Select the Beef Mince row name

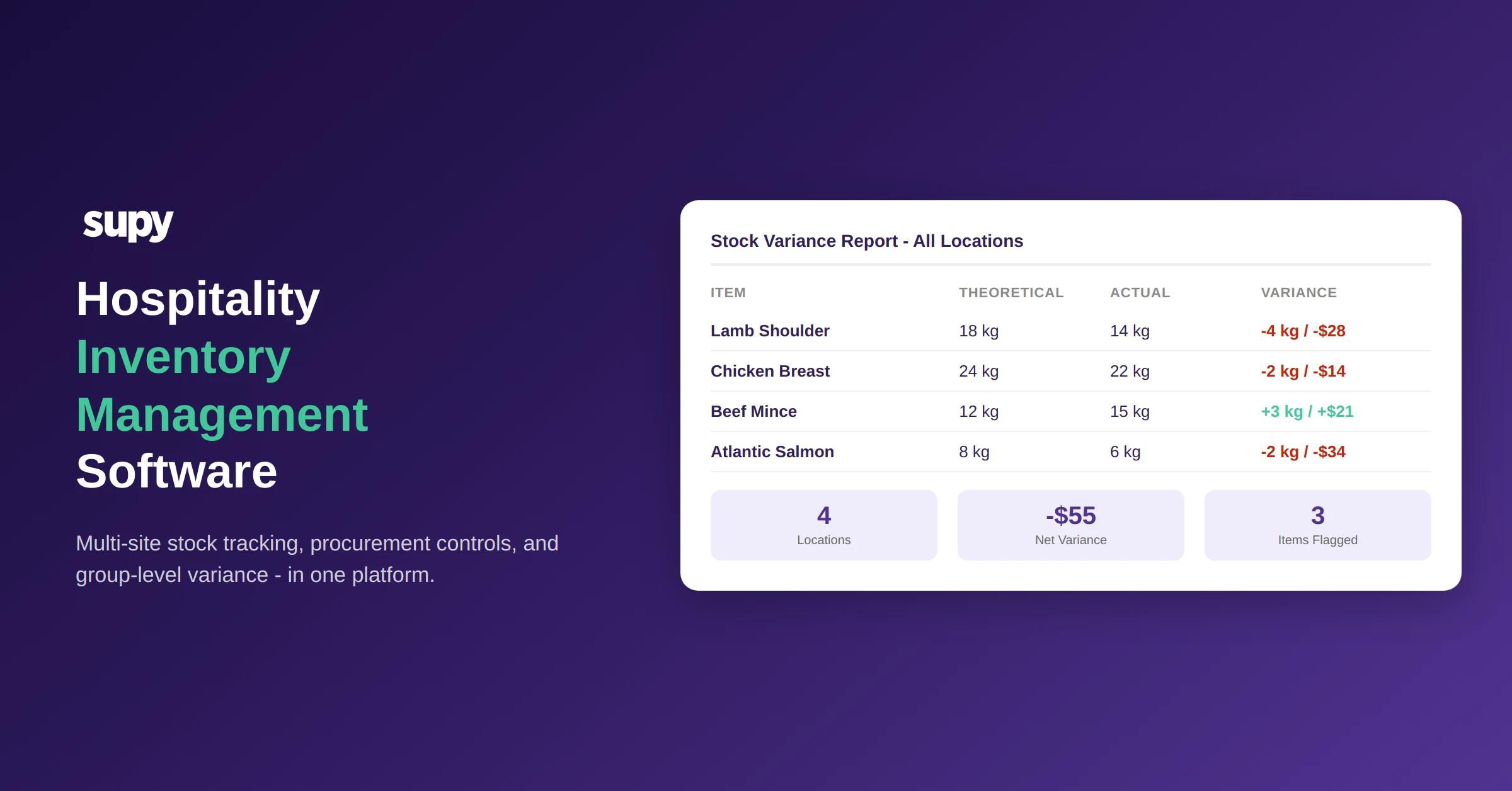pyautogui.click(x=753, y=411)
